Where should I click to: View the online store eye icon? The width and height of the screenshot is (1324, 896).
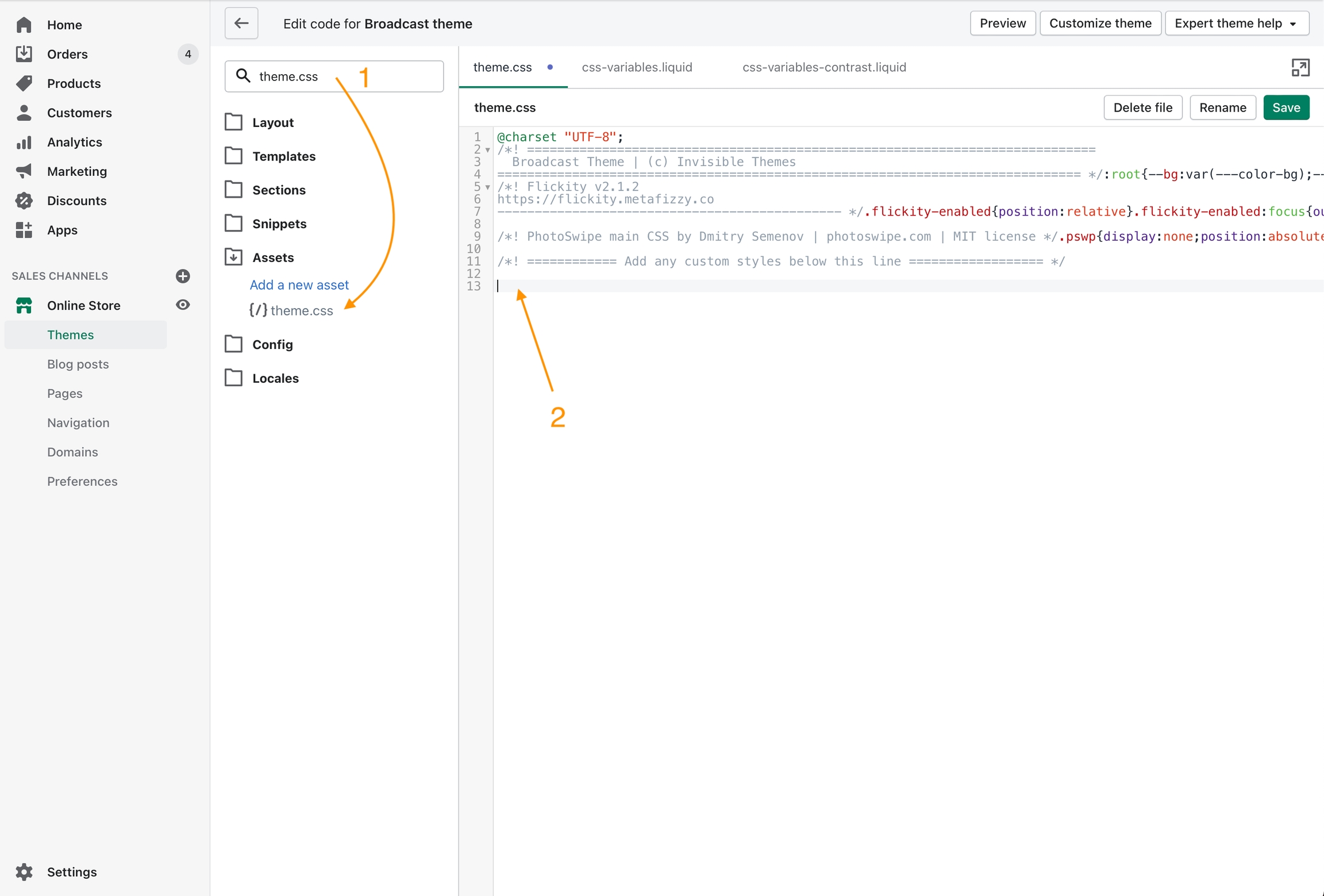pyautogui.click(x=183, y=305)
